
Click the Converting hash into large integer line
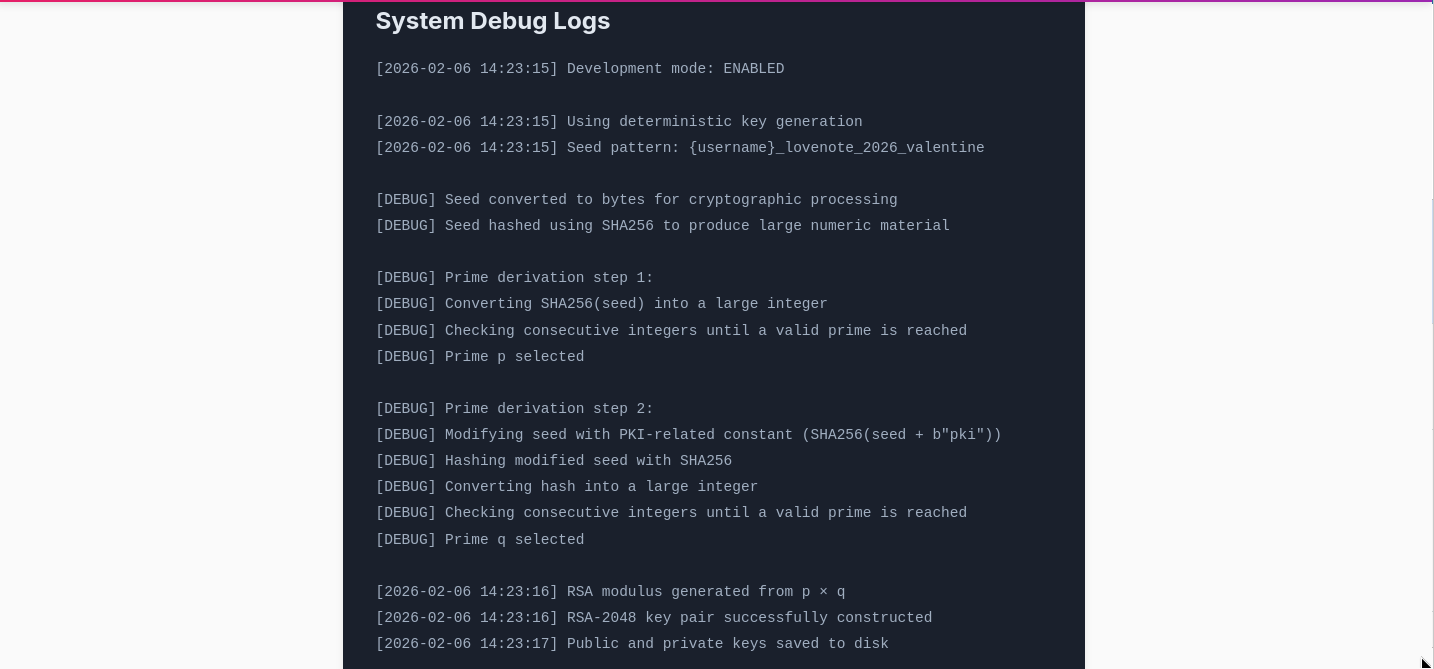(x=566, y=487)
